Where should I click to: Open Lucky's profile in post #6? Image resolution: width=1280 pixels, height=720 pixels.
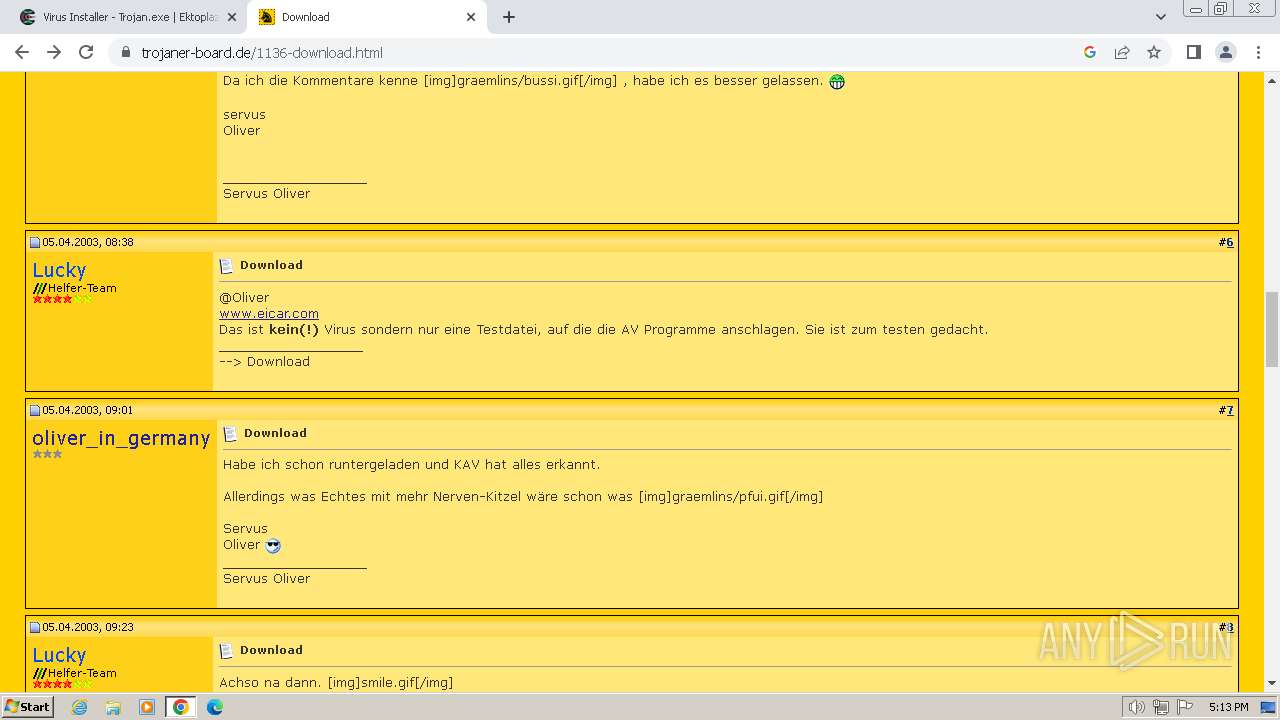pyautogui.click(x=59, y=270)
